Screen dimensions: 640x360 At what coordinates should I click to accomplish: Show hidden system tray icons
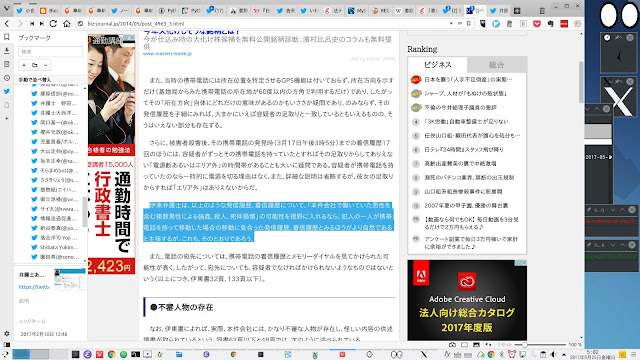[564, 354]
